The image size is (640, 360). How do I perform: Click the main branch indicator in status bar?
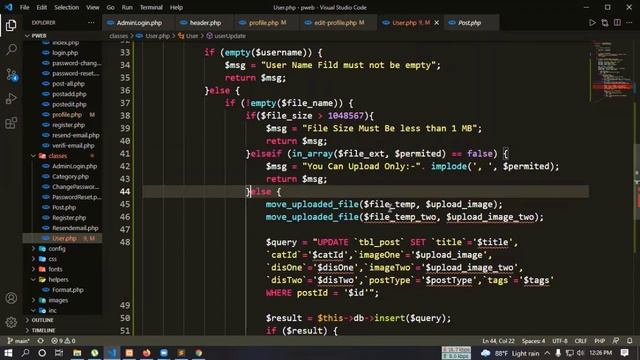tap(19, 341)
